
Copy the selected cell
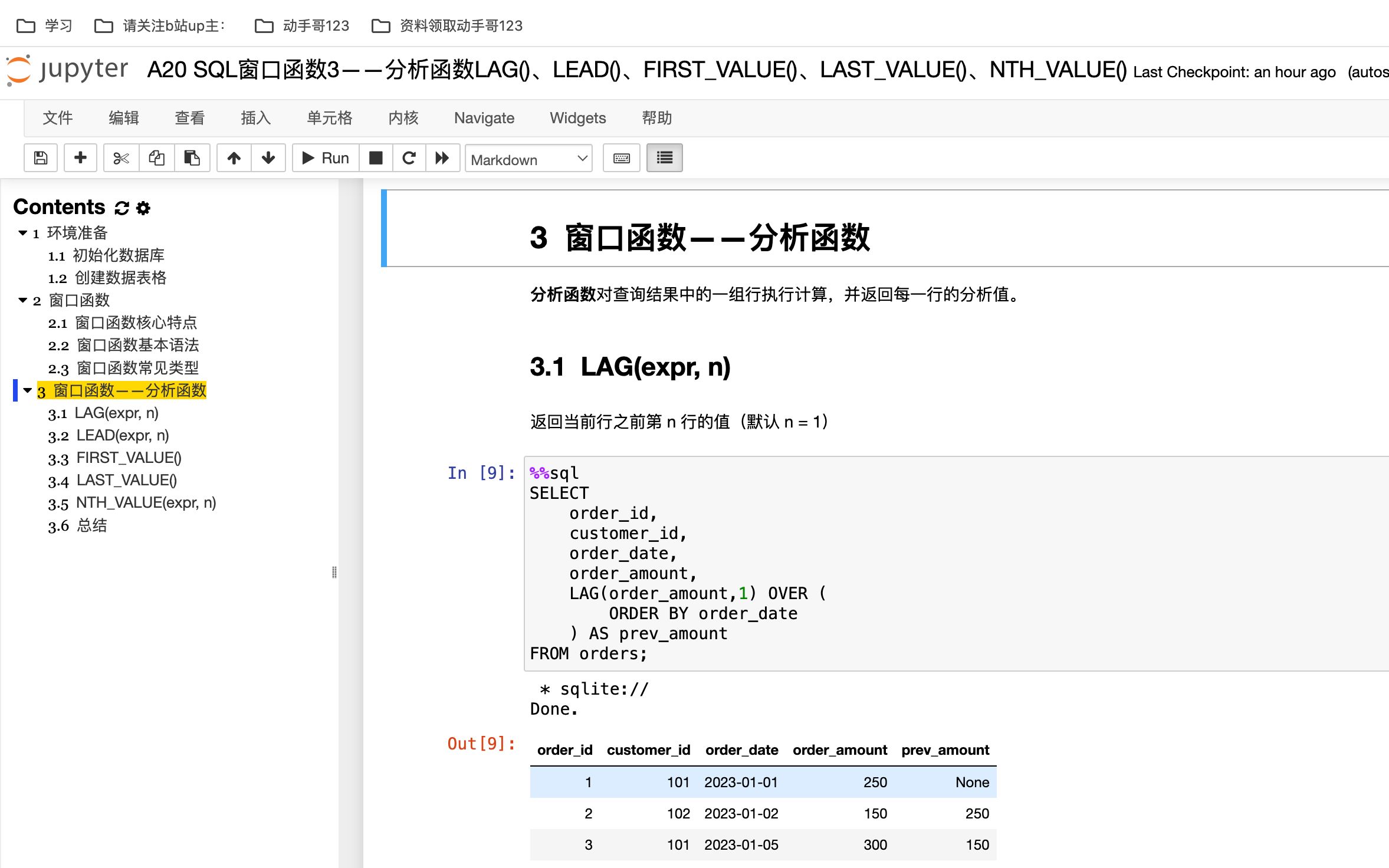(156, 157)
